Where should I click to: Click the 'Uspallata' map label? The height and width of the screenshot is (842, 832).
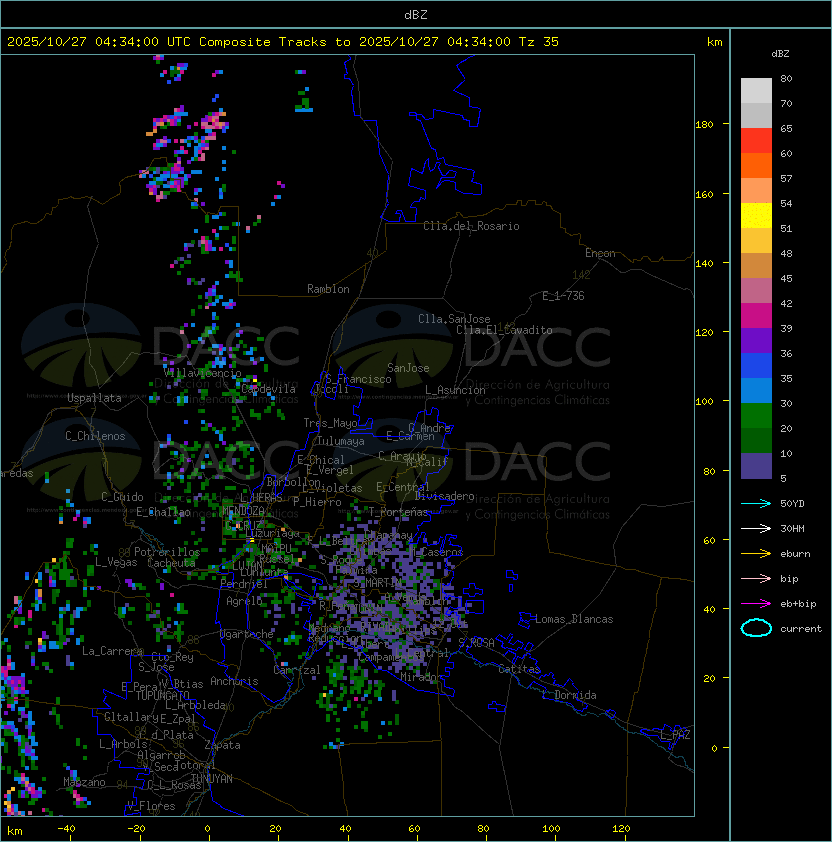94,398
